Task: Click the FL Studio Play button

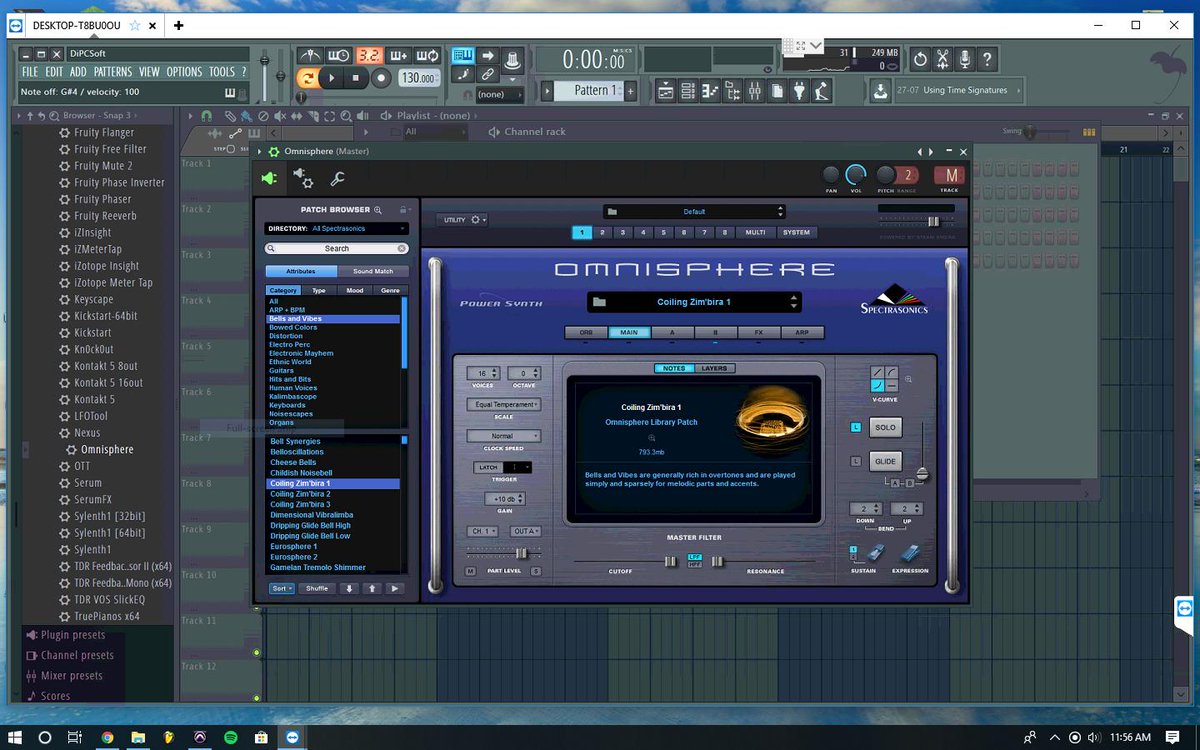Action: point(333,78)
